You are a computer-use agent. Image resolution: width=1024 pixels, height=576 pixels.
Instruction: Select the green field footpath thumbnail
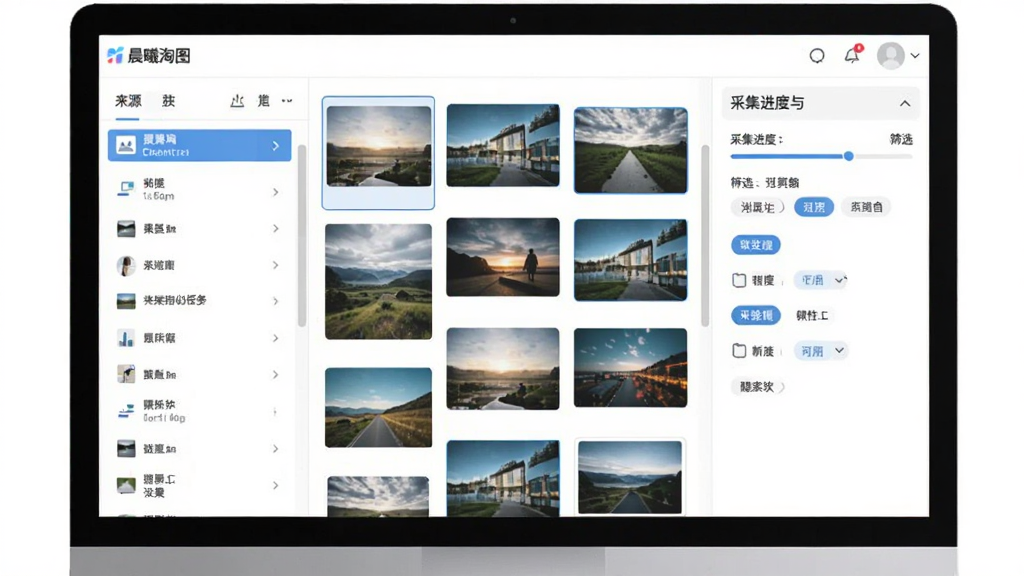tap(631, 151)
